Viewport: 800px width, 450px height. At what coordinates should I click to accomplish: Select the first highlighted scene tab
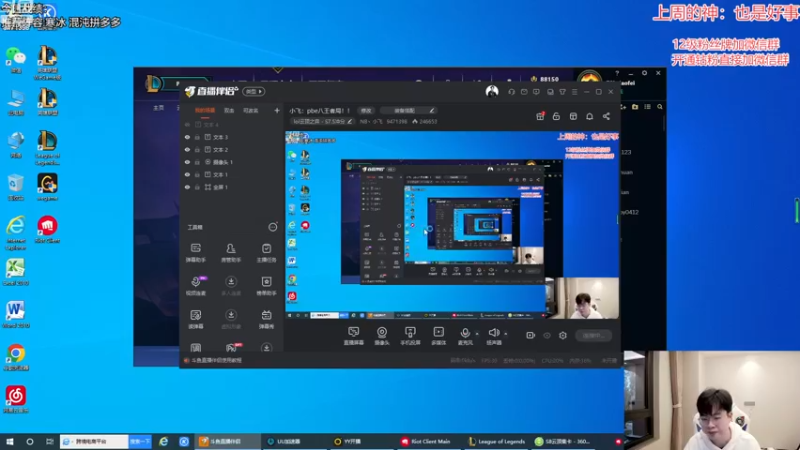point(205,110)
